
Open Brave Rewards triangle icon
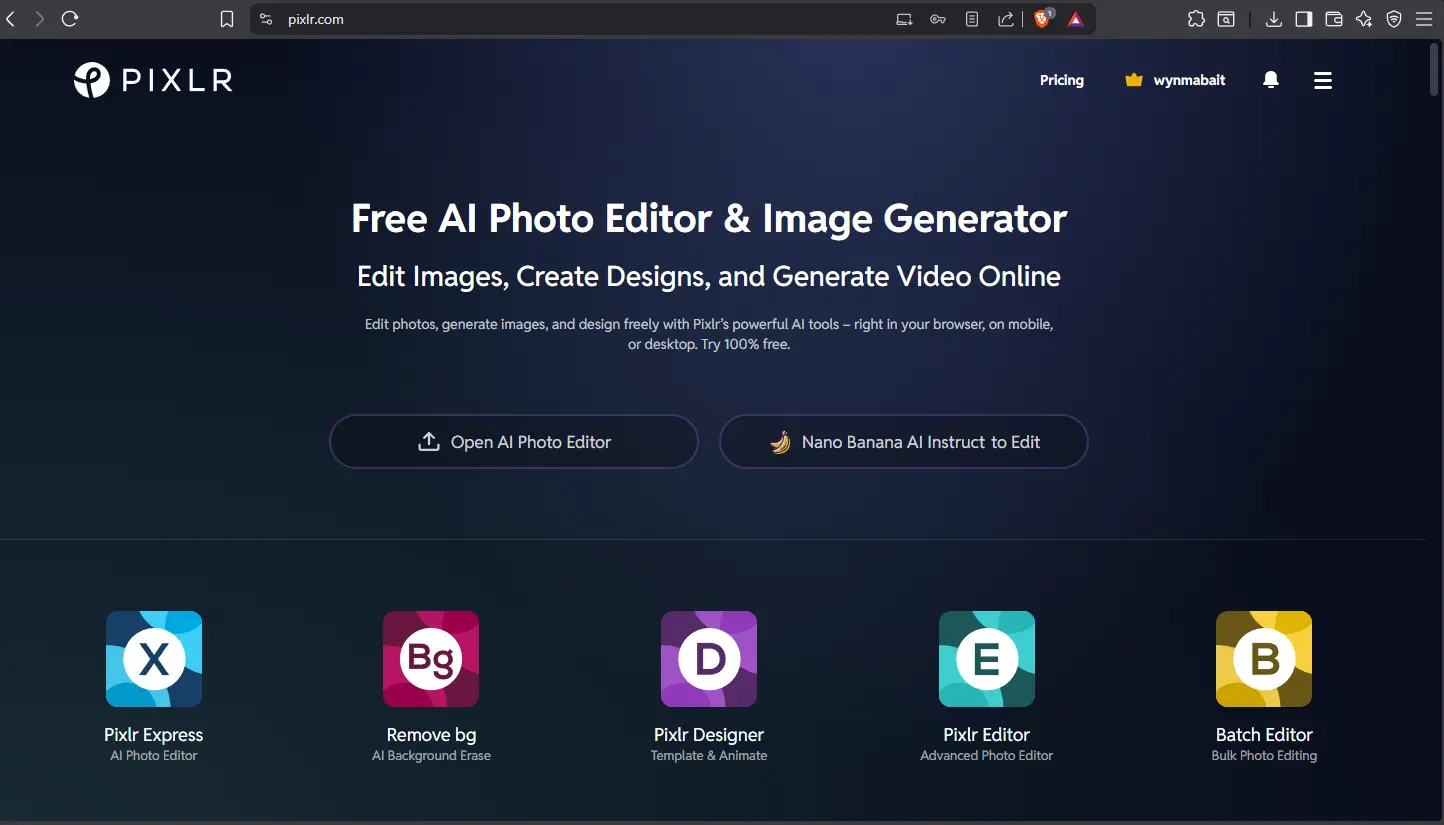click(x=1075, y=19)
